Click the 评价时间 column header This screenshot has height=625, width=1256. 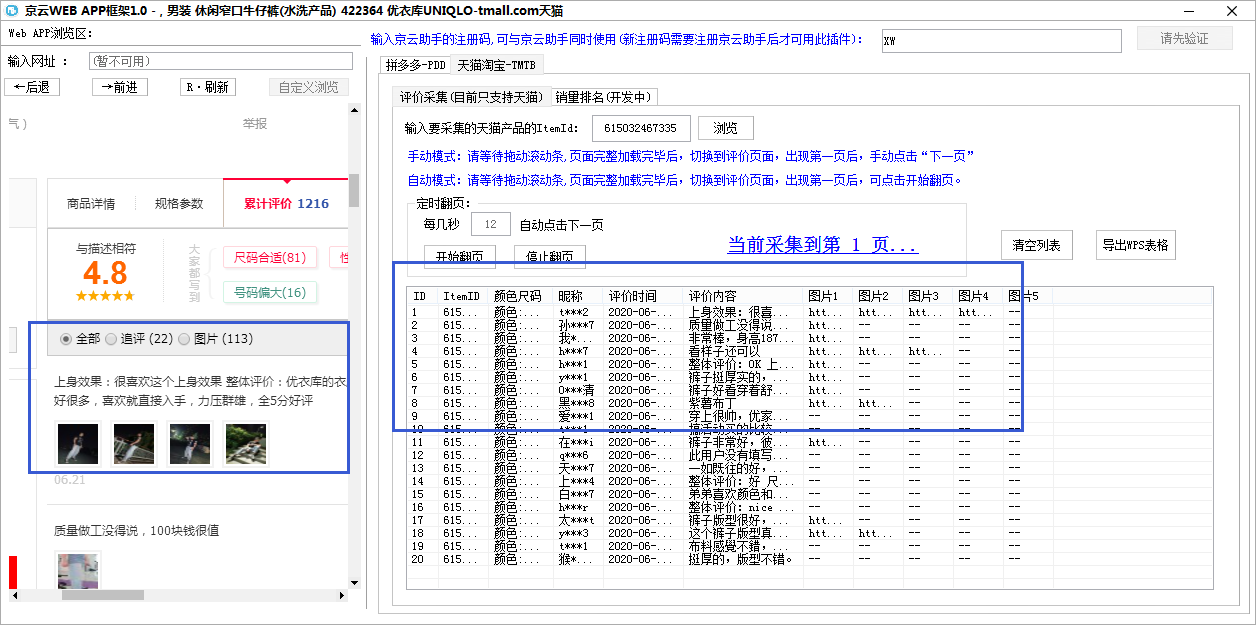[x=645, y=296]
